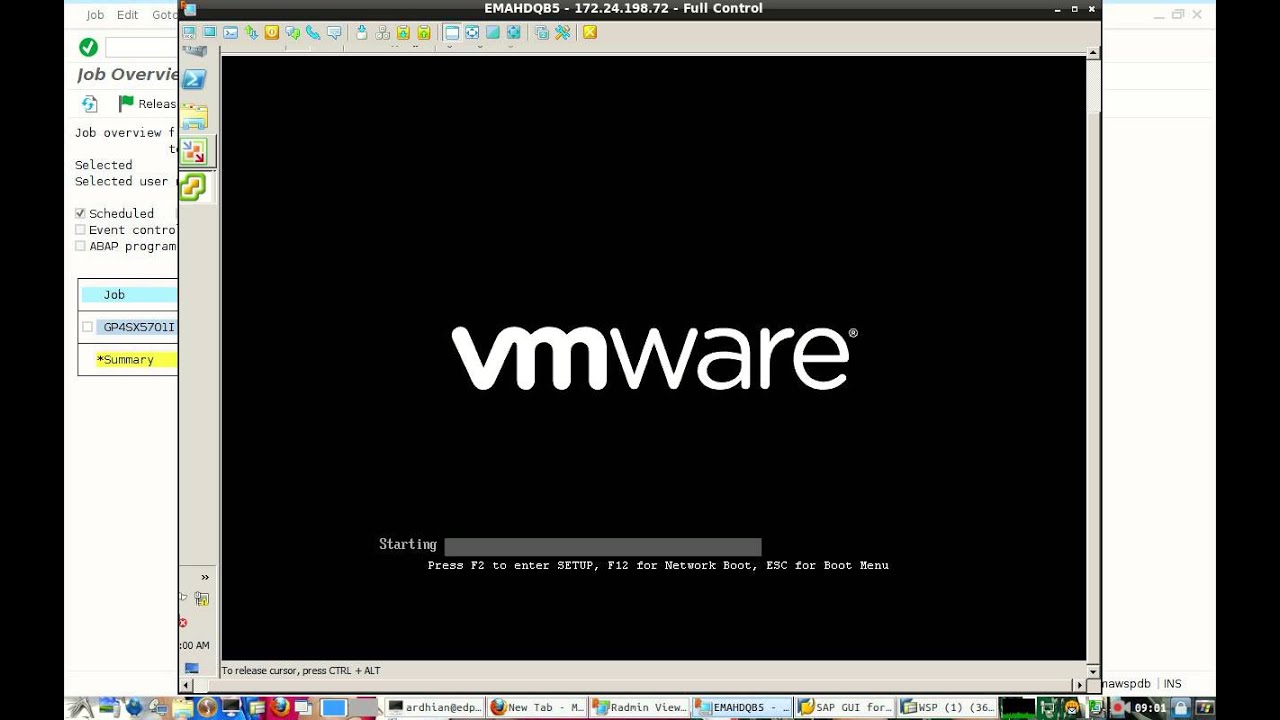The height and width of the screenshot is (720, 1280).
Task: Switch to Firefox New Tab taskbar item
Action: pos(536,707)
